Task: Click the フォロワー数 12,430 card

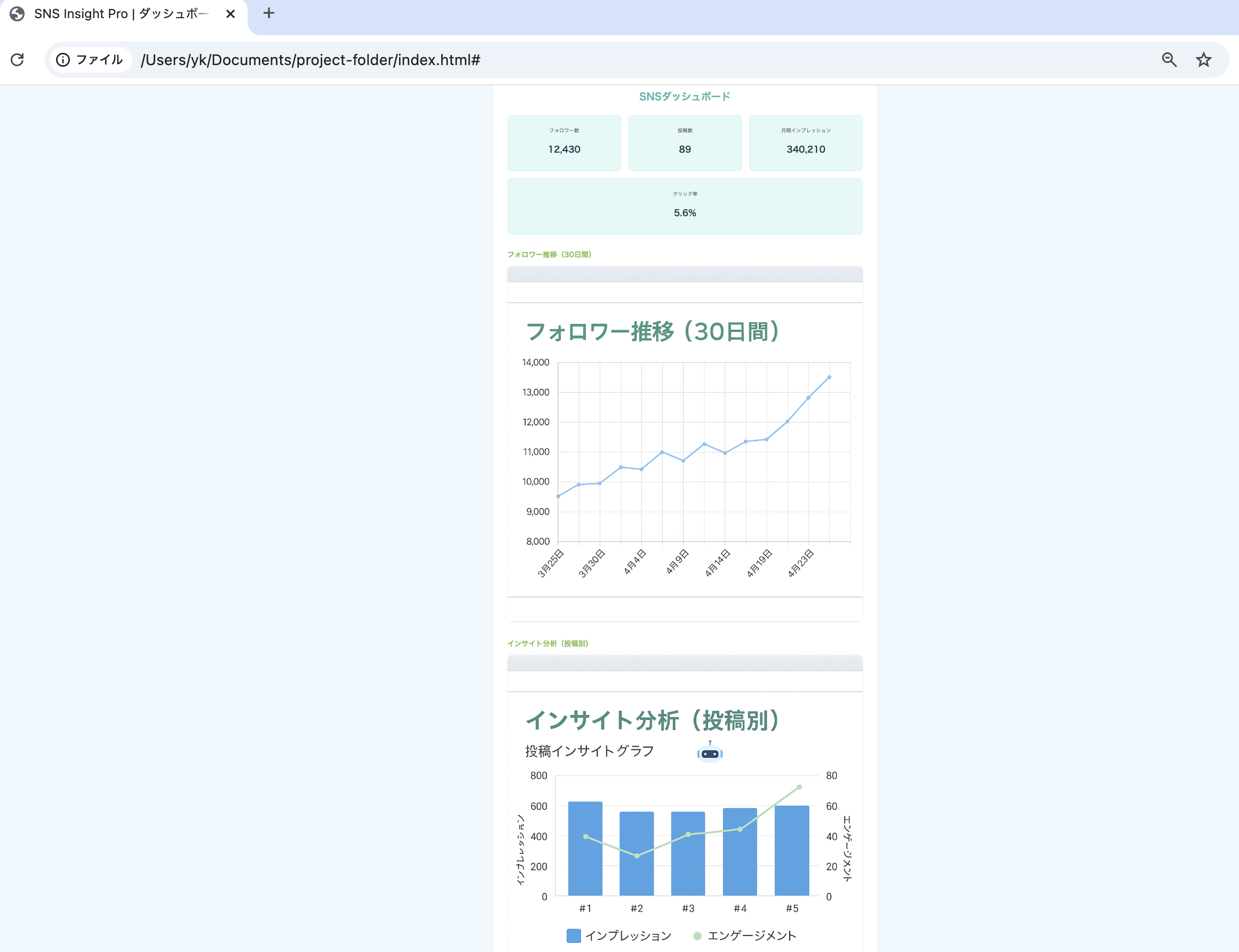Action: 564,143
